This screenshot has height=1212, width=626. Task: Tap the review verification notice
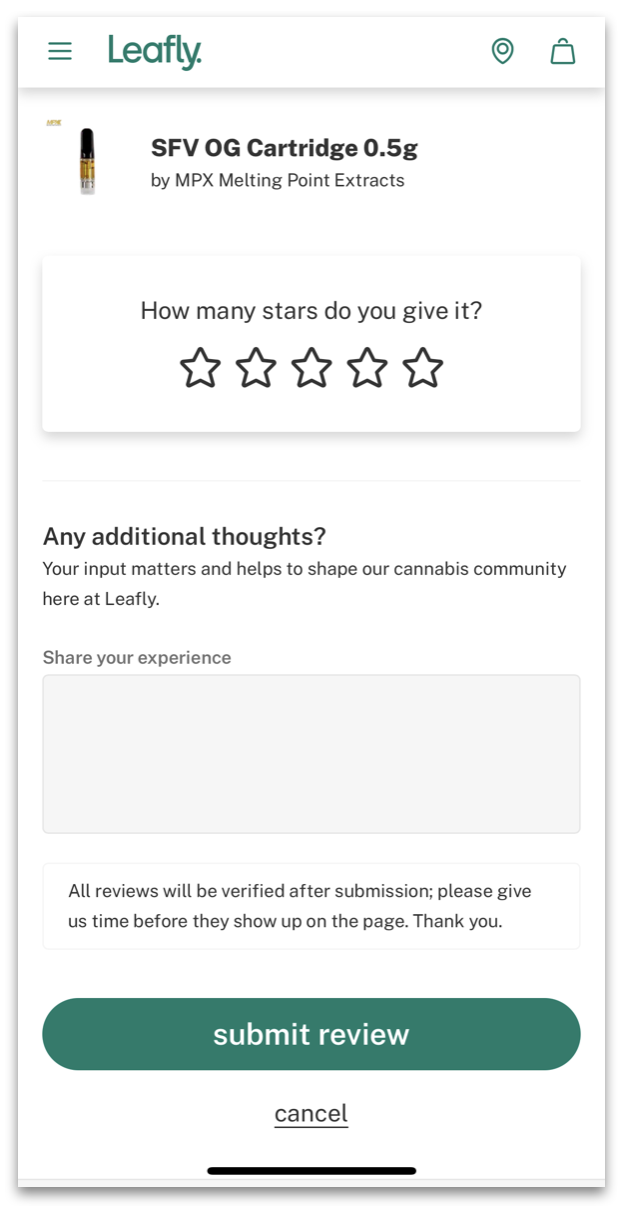311,906
